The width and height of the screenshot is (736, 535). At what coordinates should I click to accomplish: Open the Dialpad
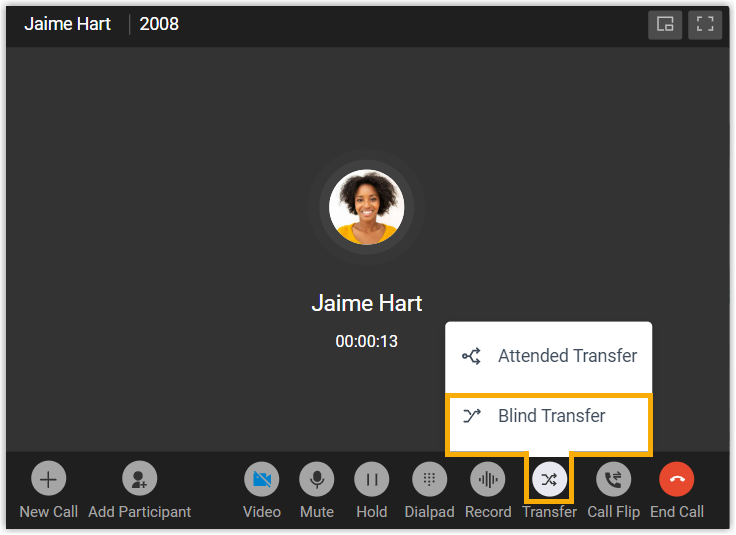coord(429,479)
